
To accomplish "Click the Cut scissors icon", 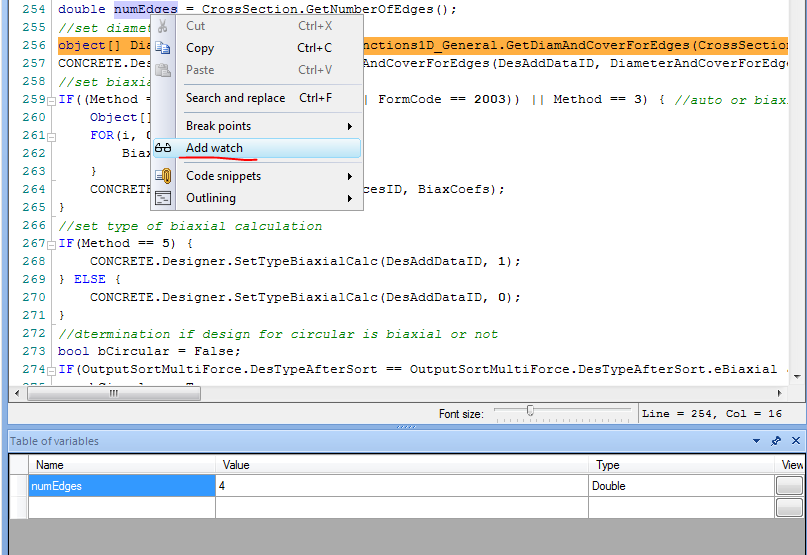I will pyautogui.click(x=163, y=26).
